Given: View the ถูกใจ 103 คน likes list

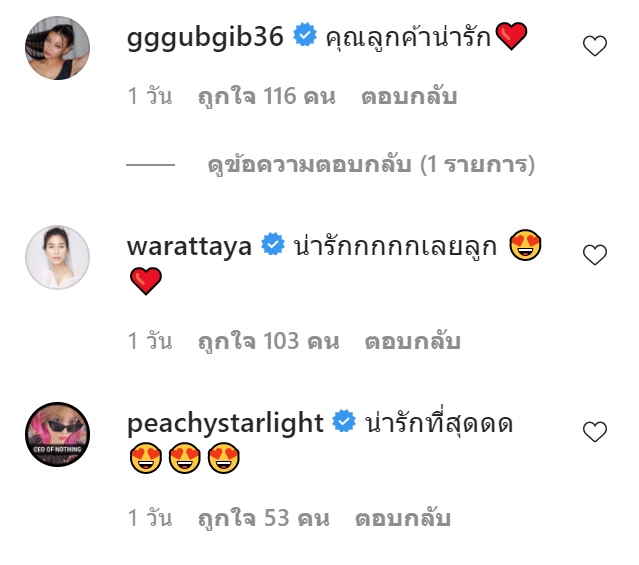Looking at the screenshot, I should pyautogui.click(x=269, y=342).
